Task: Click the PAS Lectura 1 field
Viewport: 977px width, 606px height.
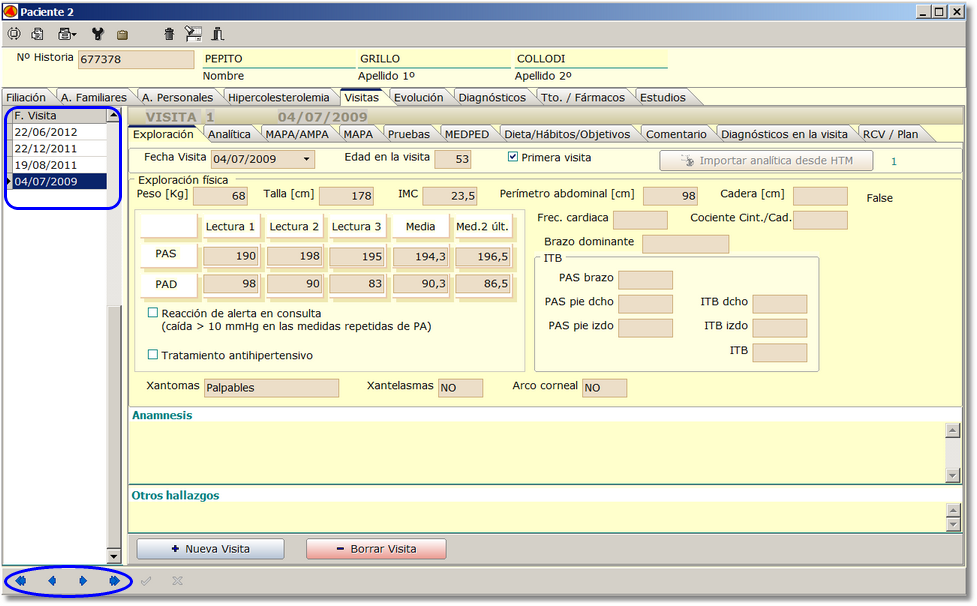Action: click(x=231, y=256)
